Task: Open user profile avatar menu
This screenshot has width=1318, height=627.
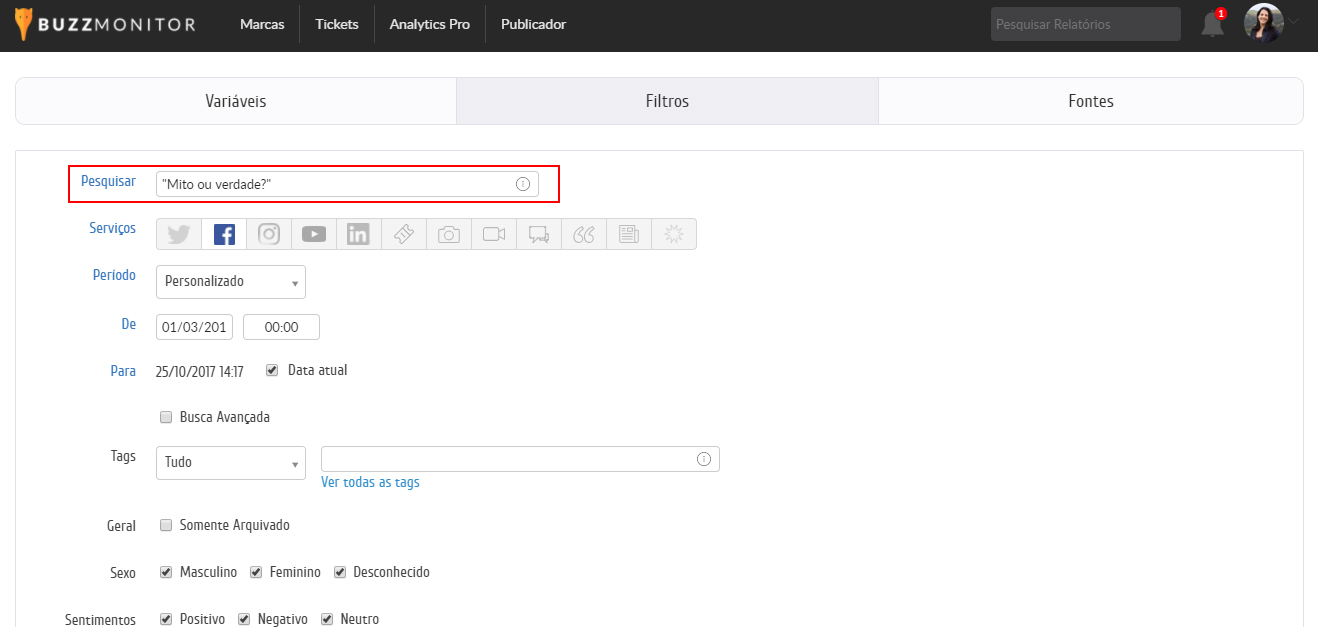Action: [x=1263, y=23]
